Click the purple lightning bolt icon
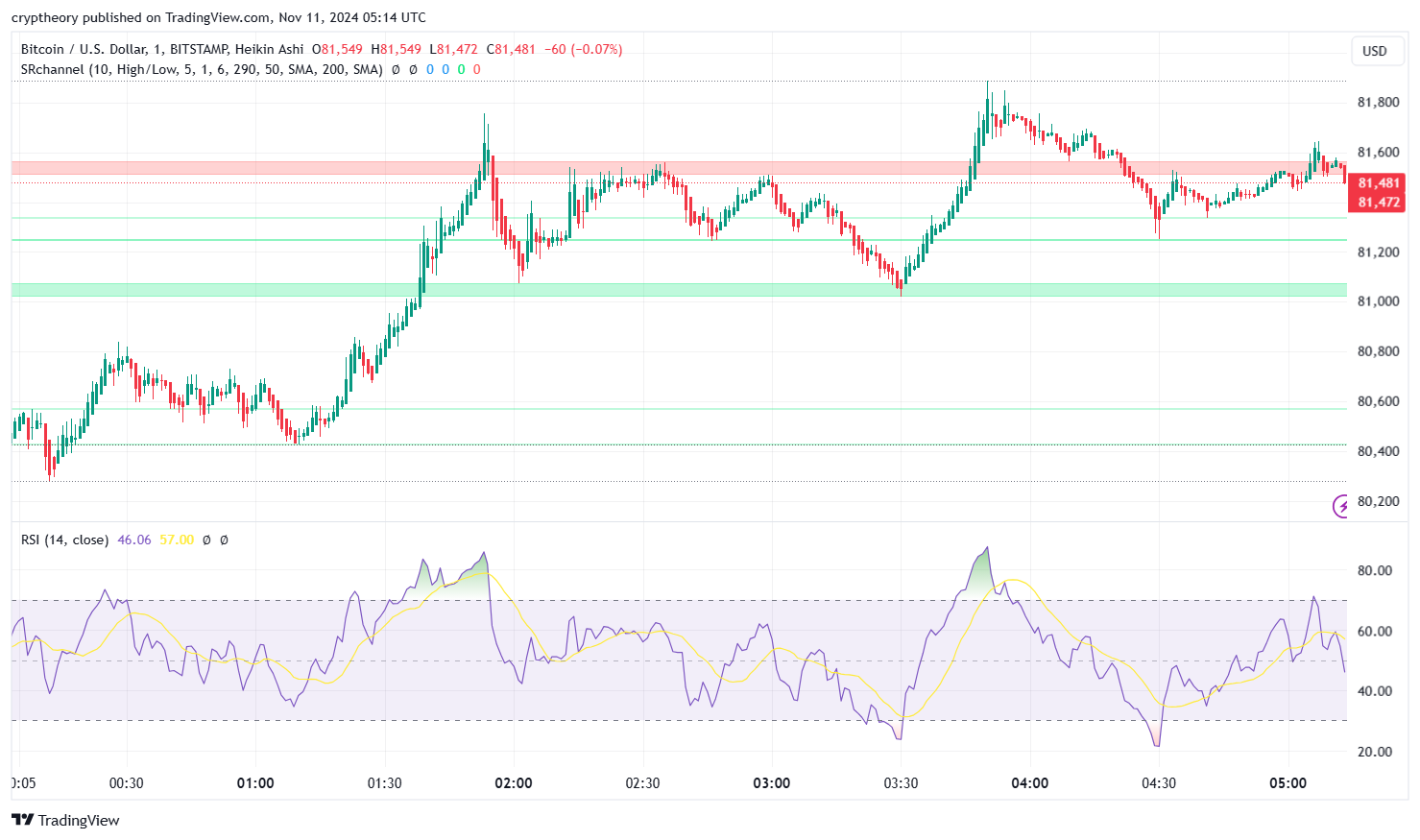The height and width of the screenshot is (840, 1420). pyautogui.click(x=1341, y=506)
